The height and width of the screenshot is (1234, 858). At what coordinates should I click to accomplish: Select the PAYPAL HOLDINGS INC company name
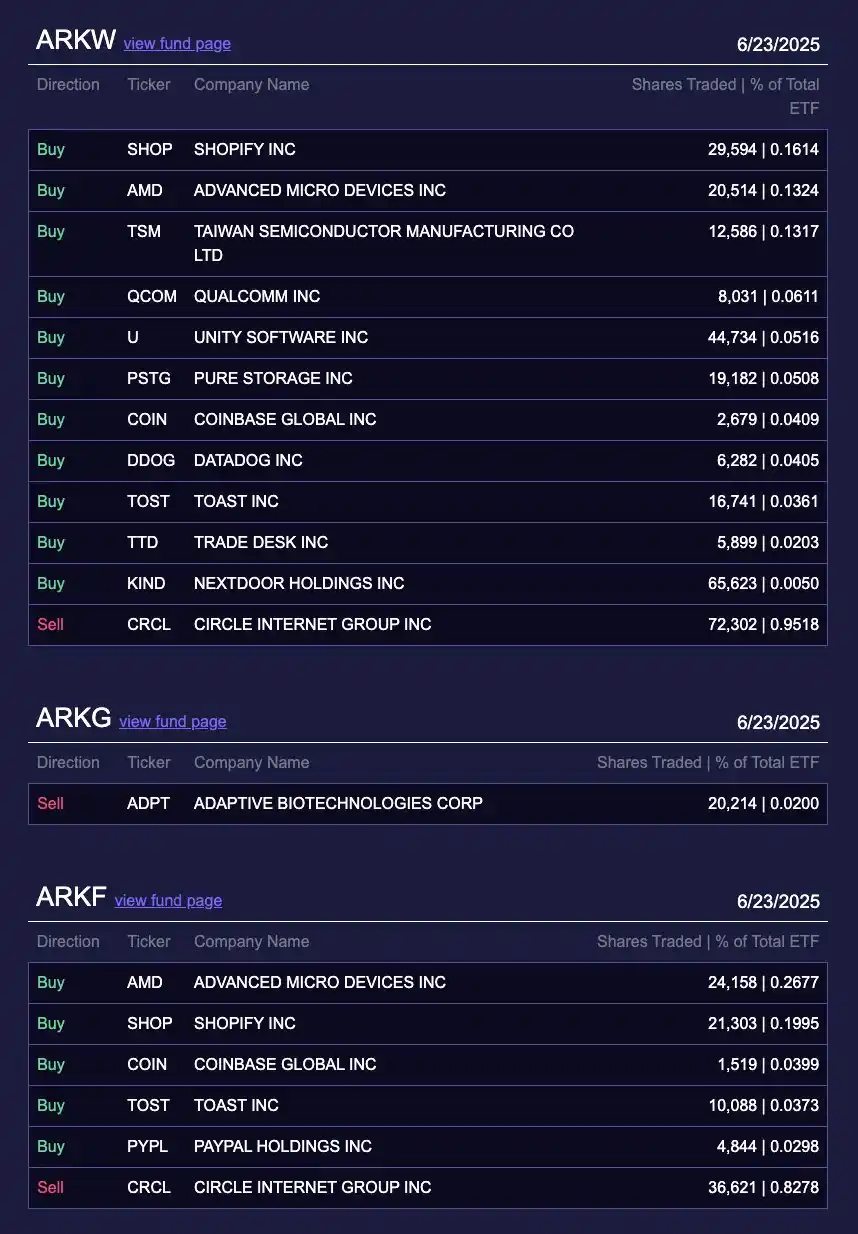click(x=283, y=1147)
